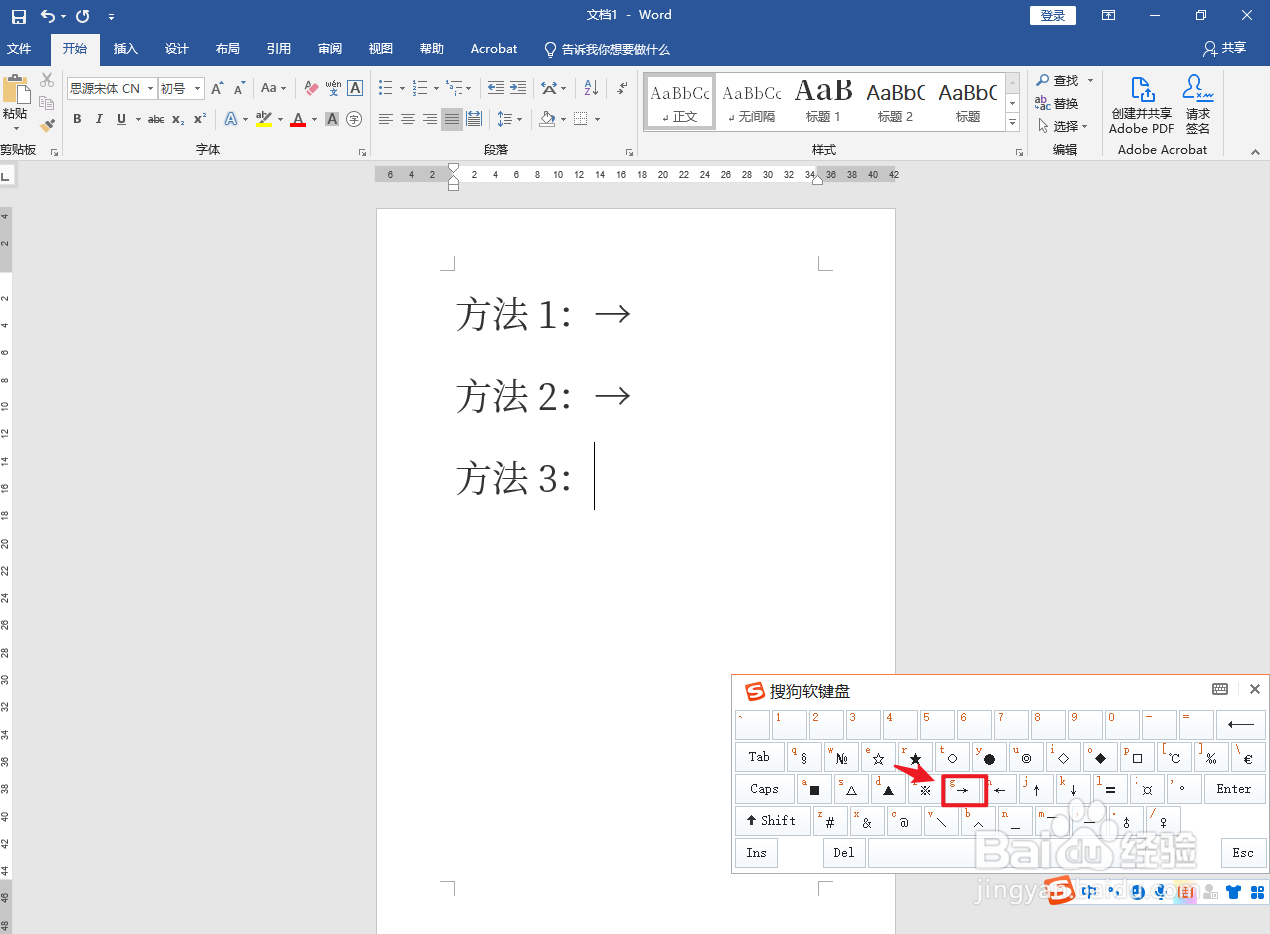The width and height of the screenshot is (1270, 934).
Task: Click the Cut scissors icon
Action: (x=47, y=80)
